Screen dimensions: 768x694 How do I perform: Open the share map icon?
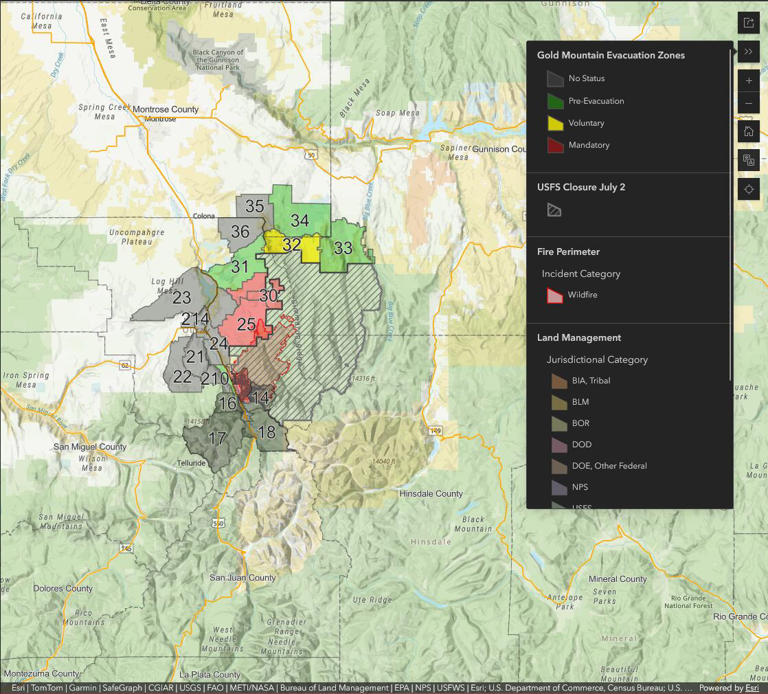[748, 23]
